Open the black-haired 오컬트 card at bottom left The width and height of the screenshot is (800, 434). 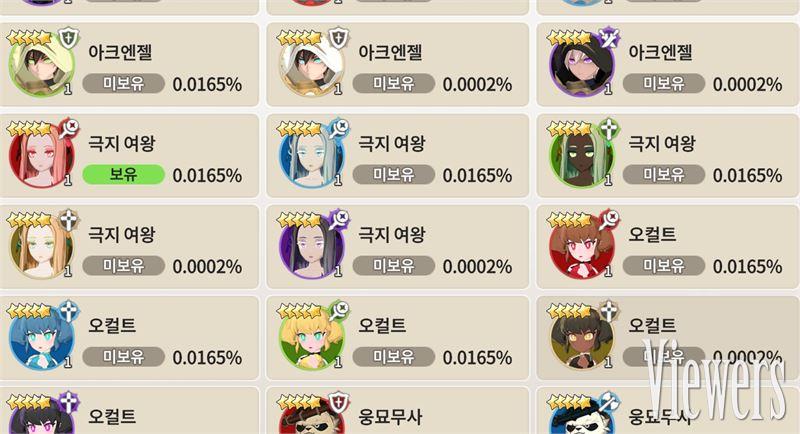(x=129, y=411)
